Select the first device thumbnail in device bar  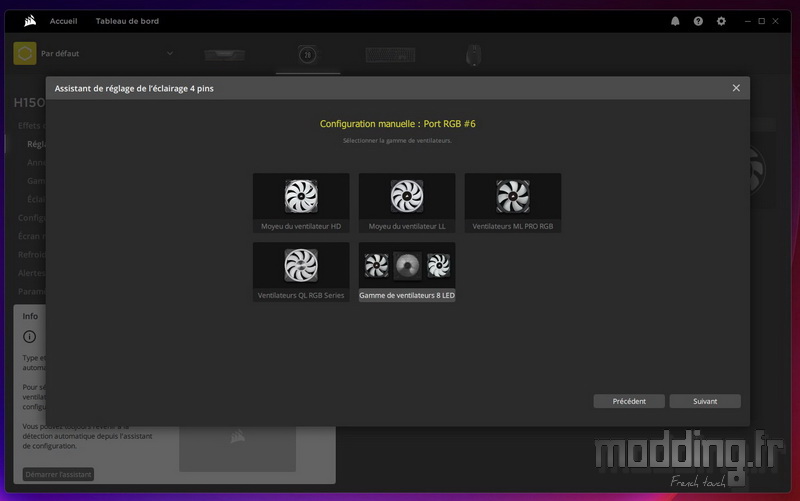tap(225, 55)
